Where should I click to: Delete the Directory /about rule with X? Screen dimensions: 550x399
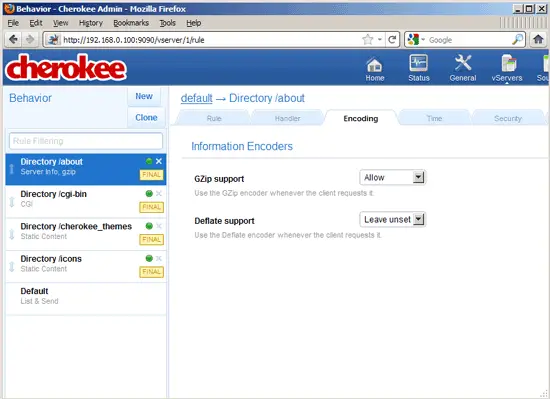point(159,161)
